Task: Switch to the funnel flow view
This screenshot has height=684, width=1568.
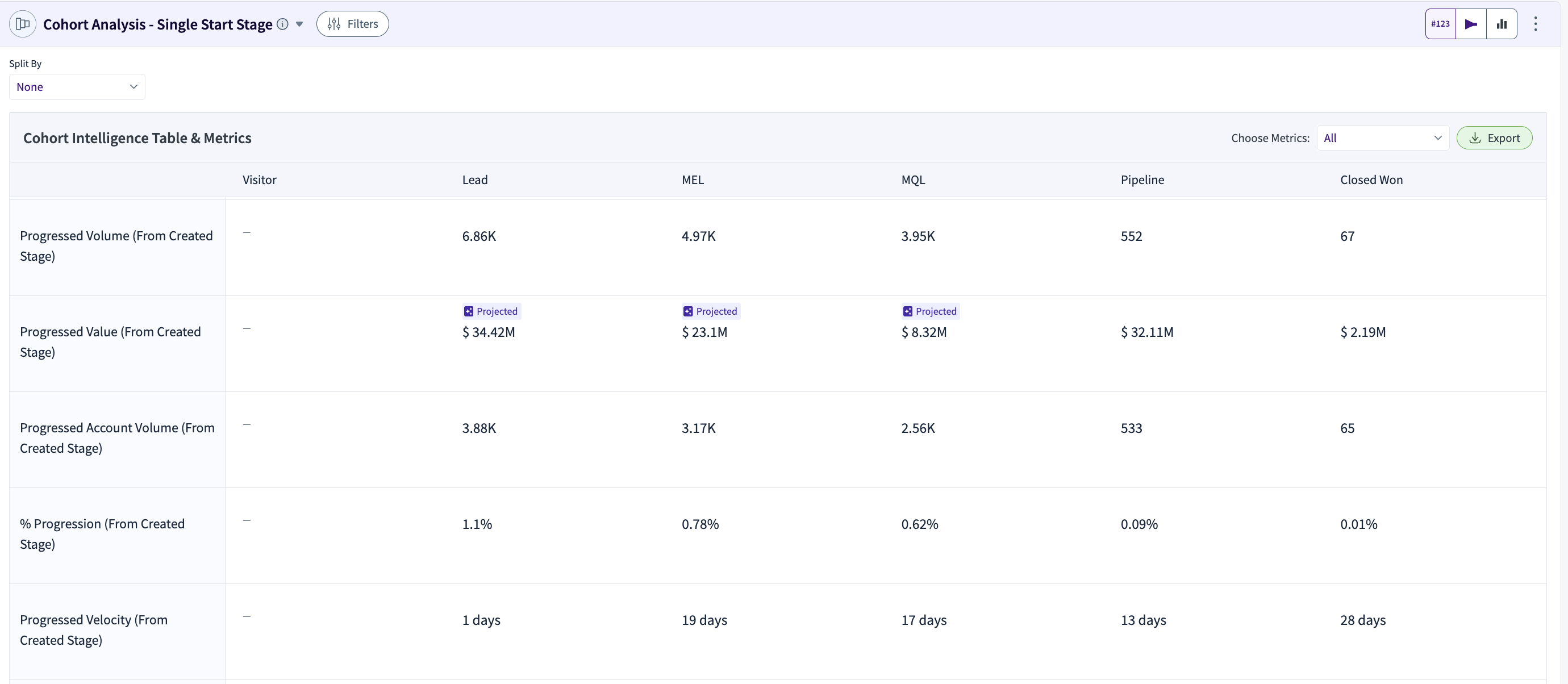Action: (1471, 24)
